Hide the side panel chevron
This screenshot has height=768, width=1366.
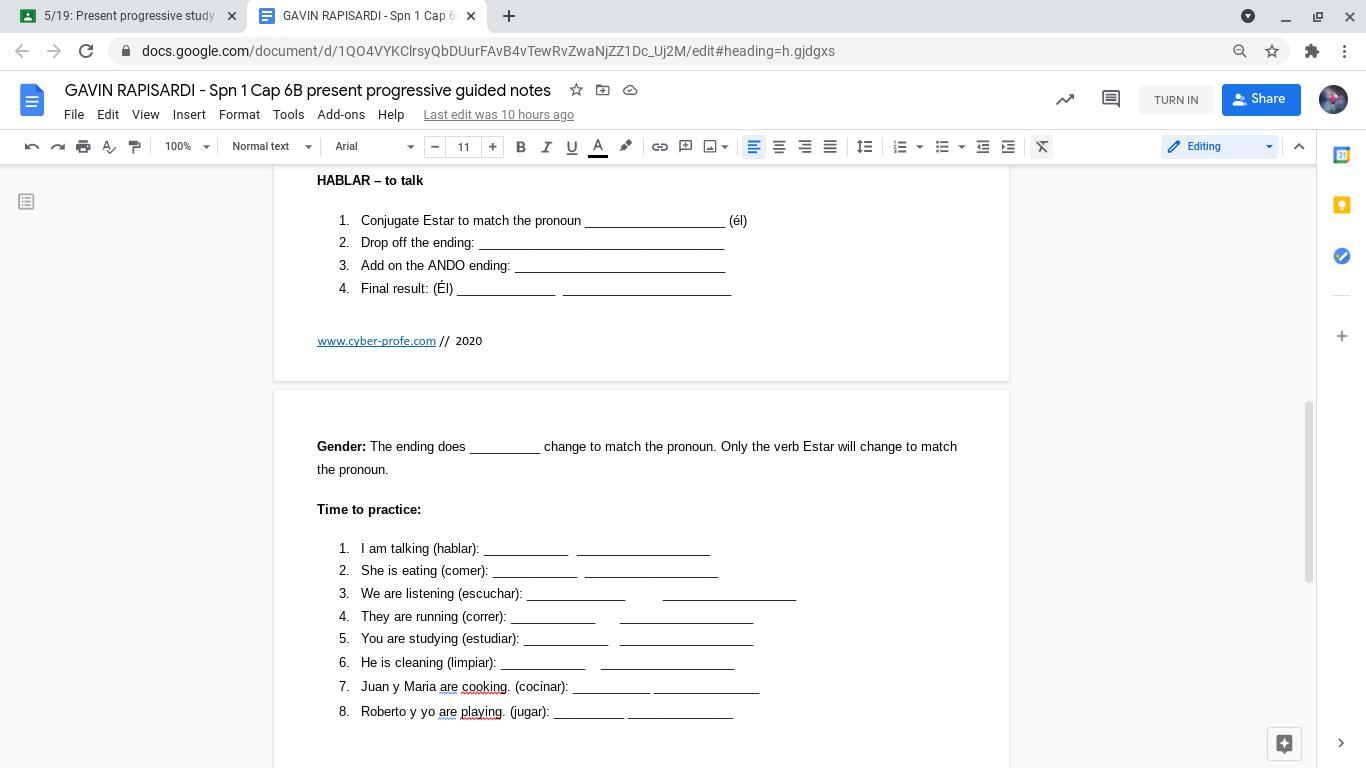pyautogui.click(x=1341, y=743)
